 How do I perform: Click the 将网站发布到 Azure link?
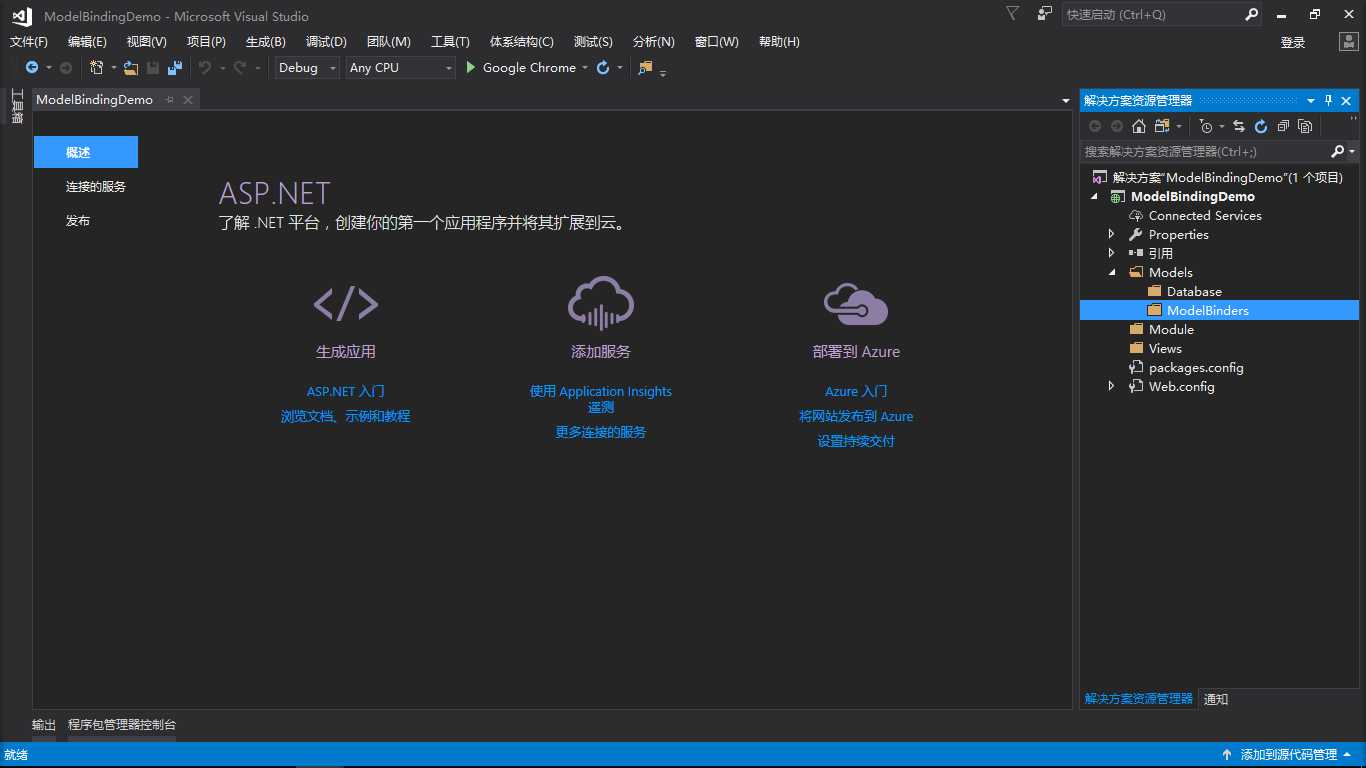(x=856, y=416)
